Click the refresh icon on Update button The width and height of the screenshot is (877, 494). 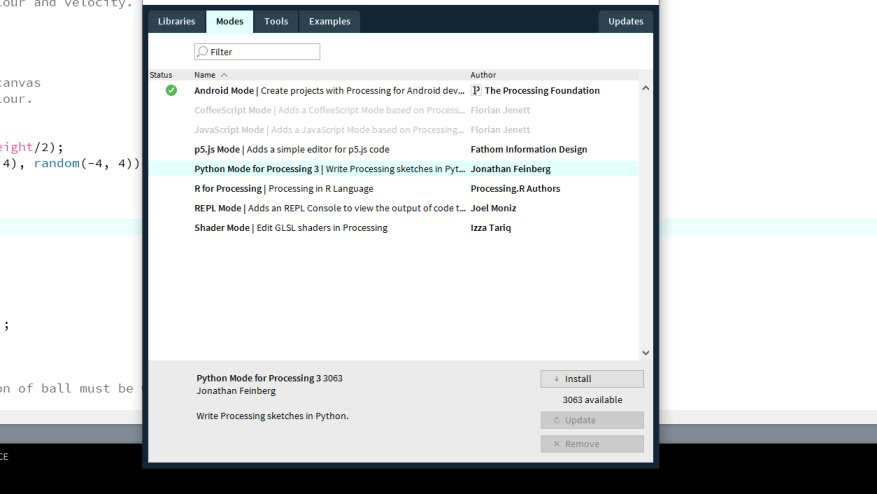pyautogui.click(x=556, y=420)
